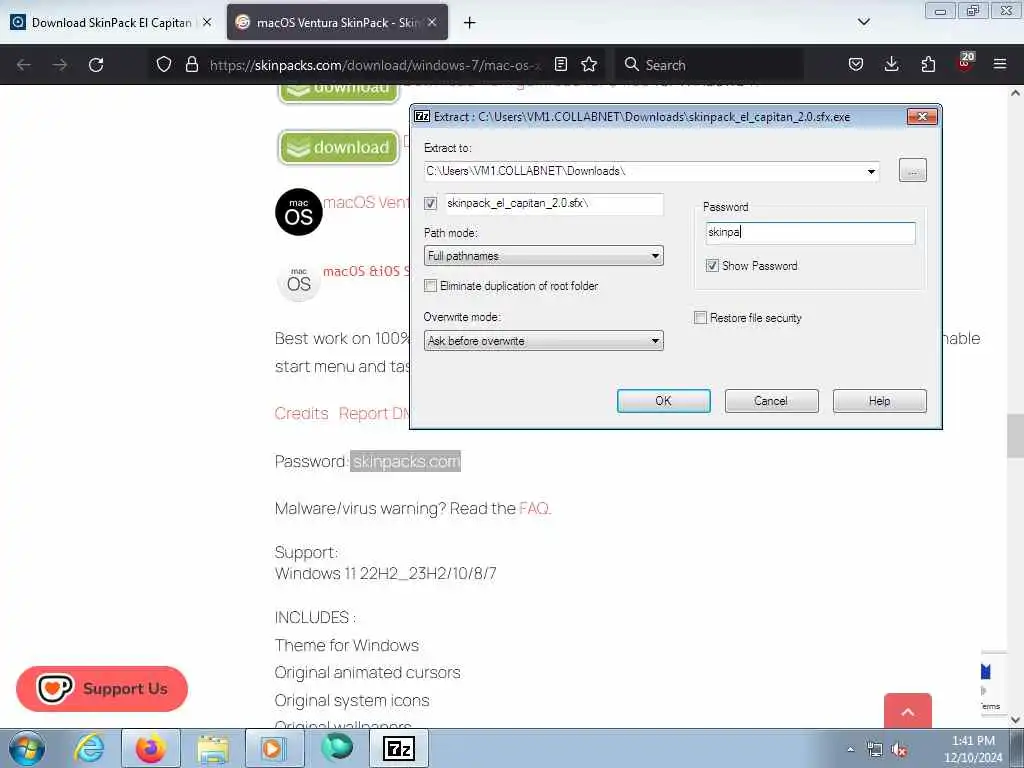Open the Path mode dropdown

pyautogui.click(x=543, y=255)
